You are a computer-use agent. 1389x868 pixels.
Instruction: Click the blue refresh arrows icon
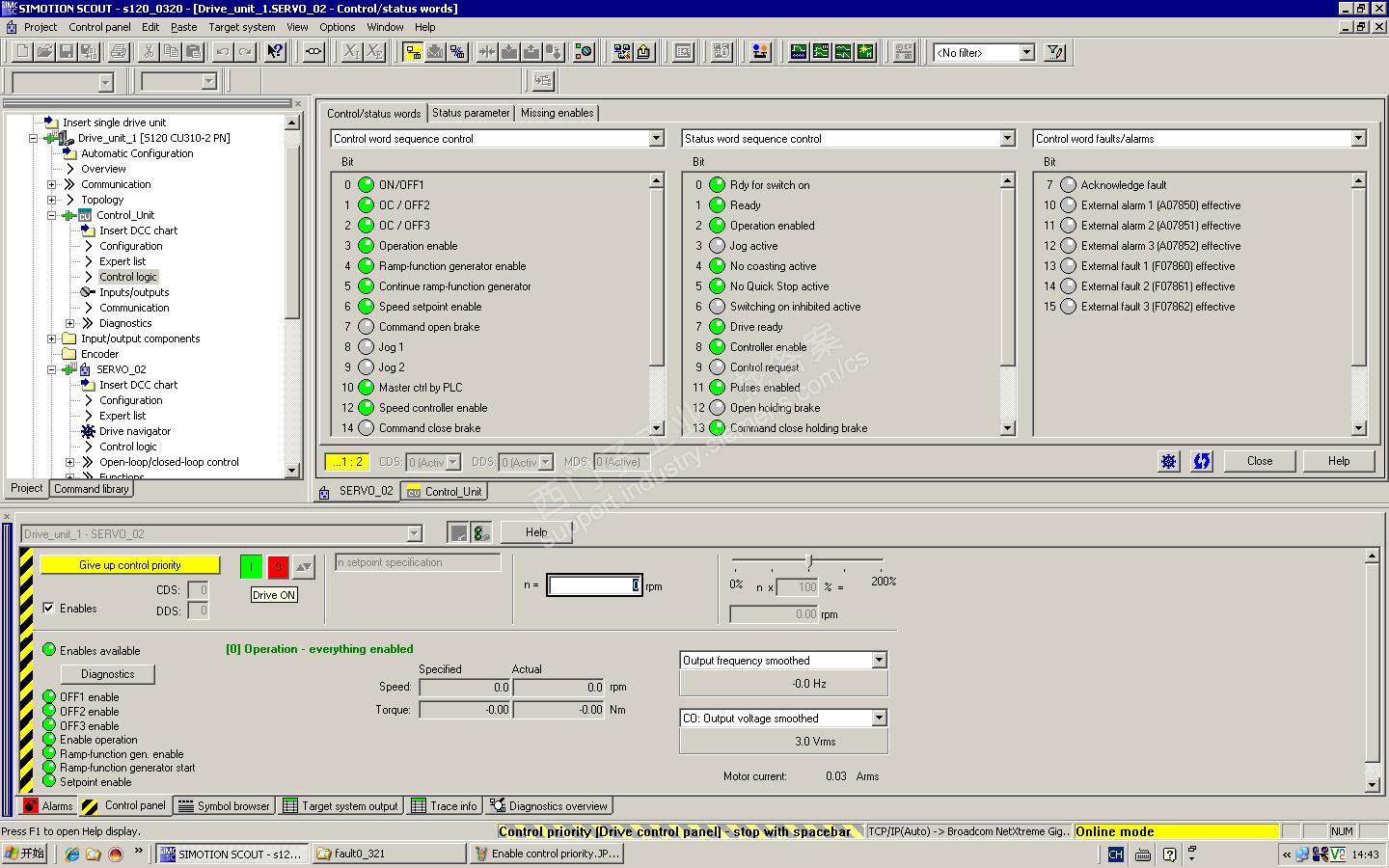(1202, 461)
